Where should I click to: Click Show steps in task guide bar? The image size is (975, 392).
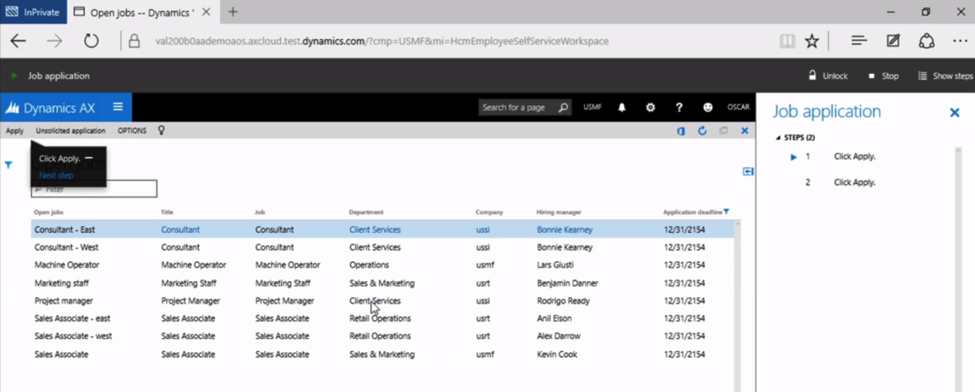(946, 76)
